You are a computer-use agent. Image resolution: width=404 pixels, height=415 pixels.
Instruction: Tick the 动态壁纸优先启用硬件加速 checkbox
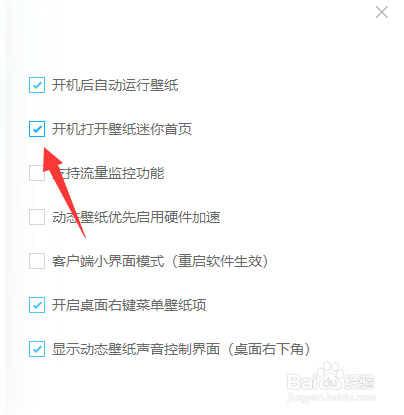[x=37, y=217]
